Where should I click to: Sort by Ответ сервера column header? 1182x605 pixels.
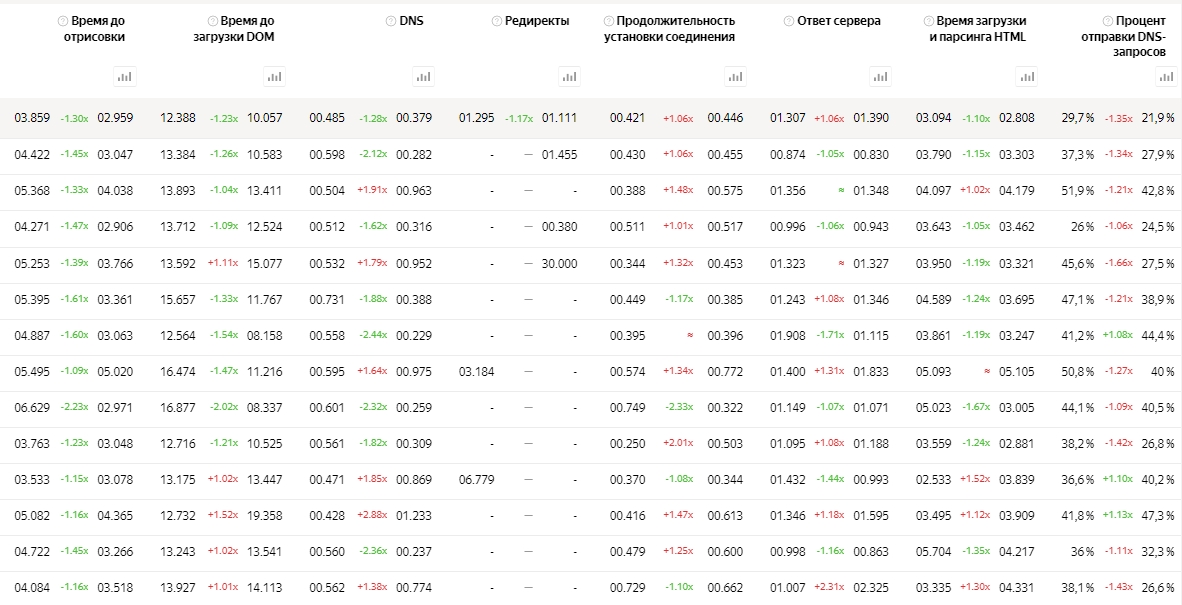coord(839,21)
